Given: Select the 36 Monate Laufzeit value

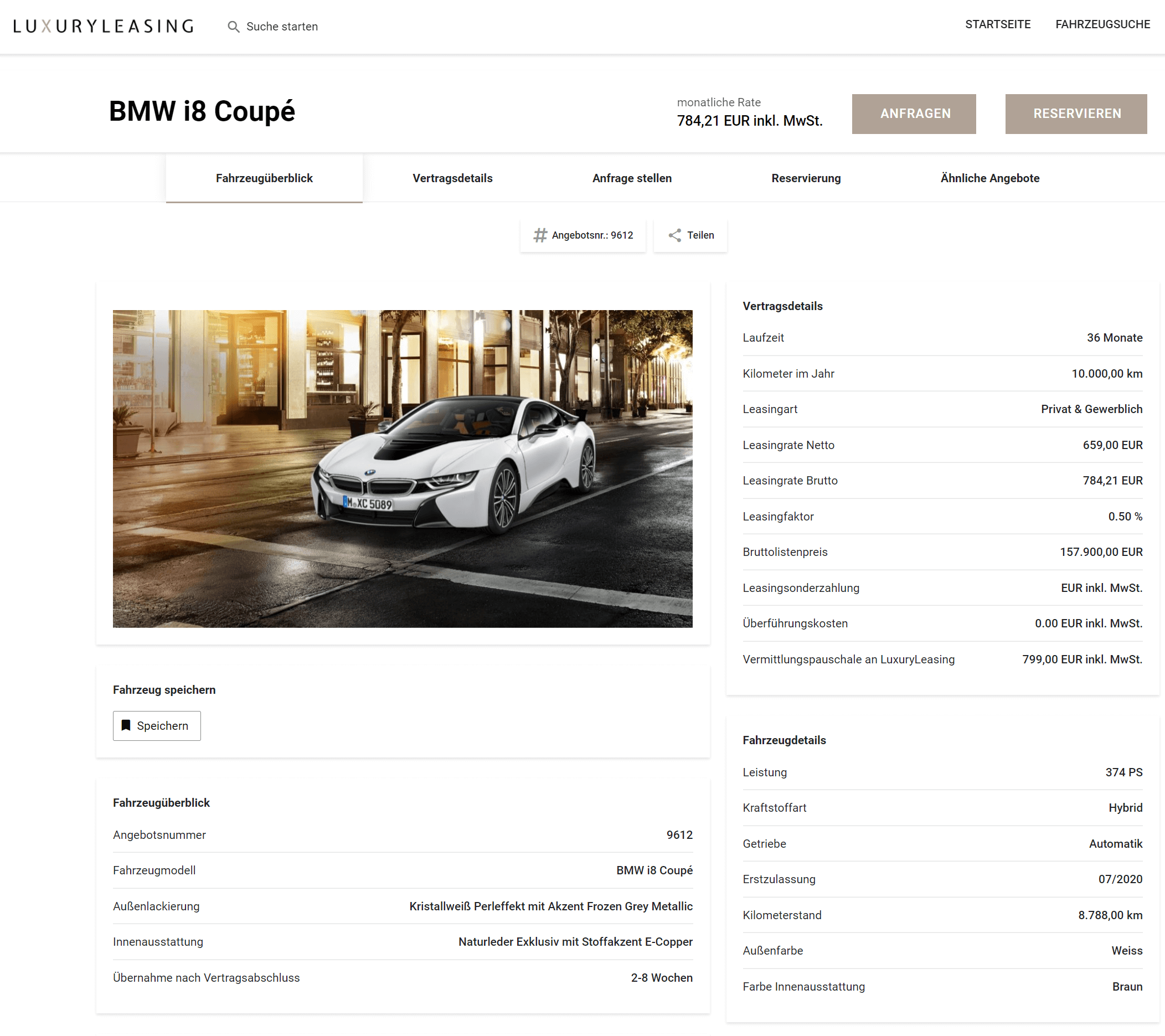Looking at the screenshot, I should 1114,337.
